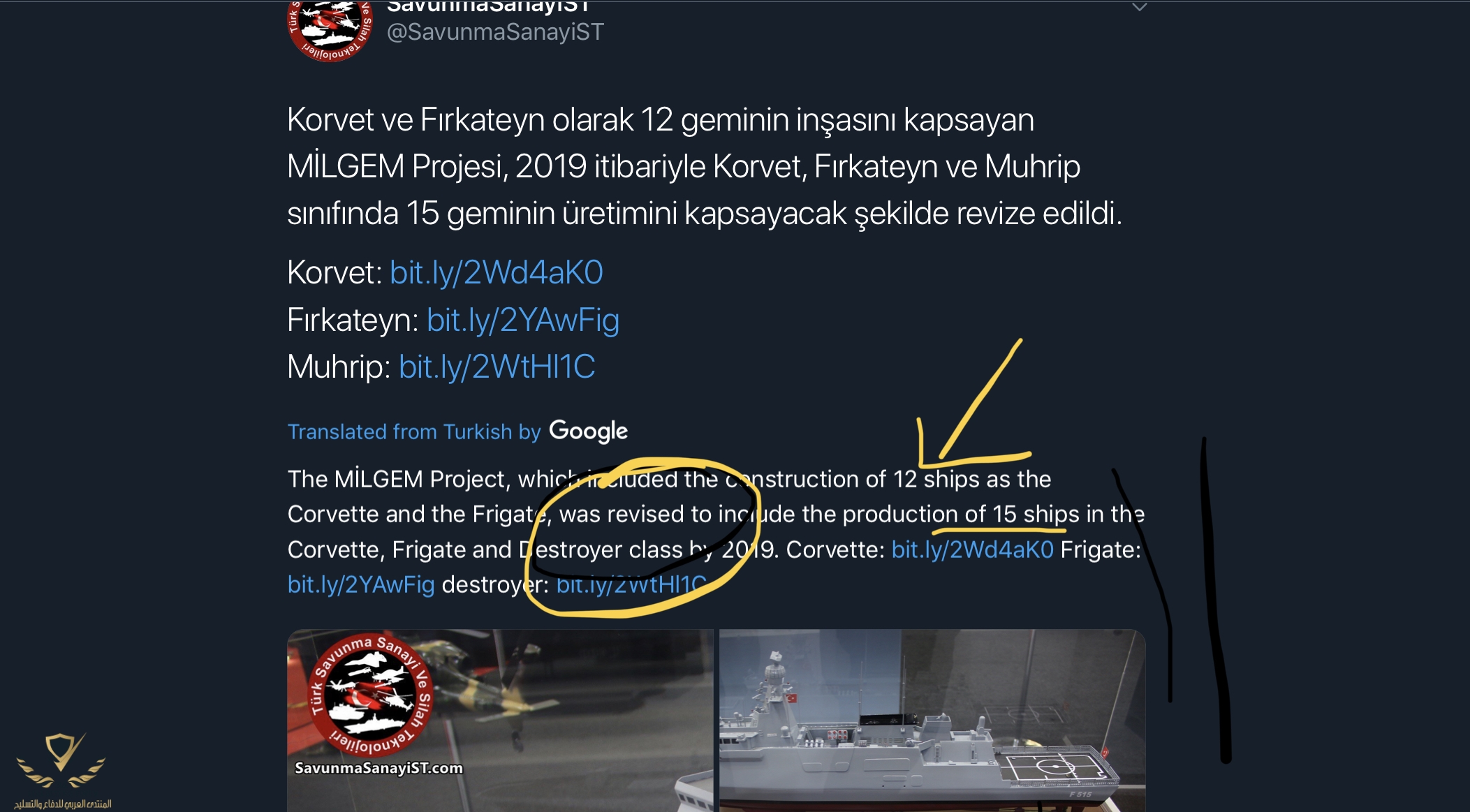The height and width of the screenshot is (812, 1470).
Task: Click the SavunmaSanayiST logo watermark on photo
Action: [x=370, y=696]
